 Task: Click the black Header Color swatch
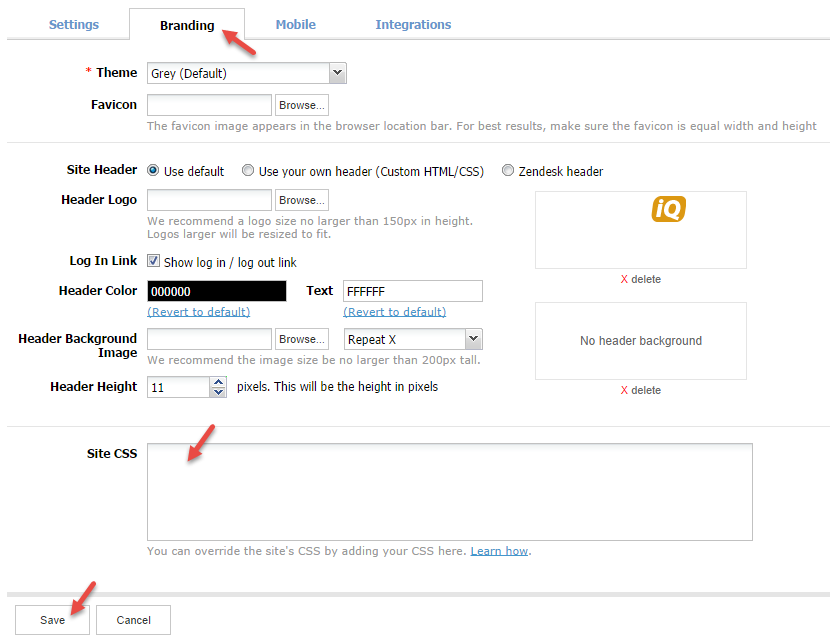(216, 290)
